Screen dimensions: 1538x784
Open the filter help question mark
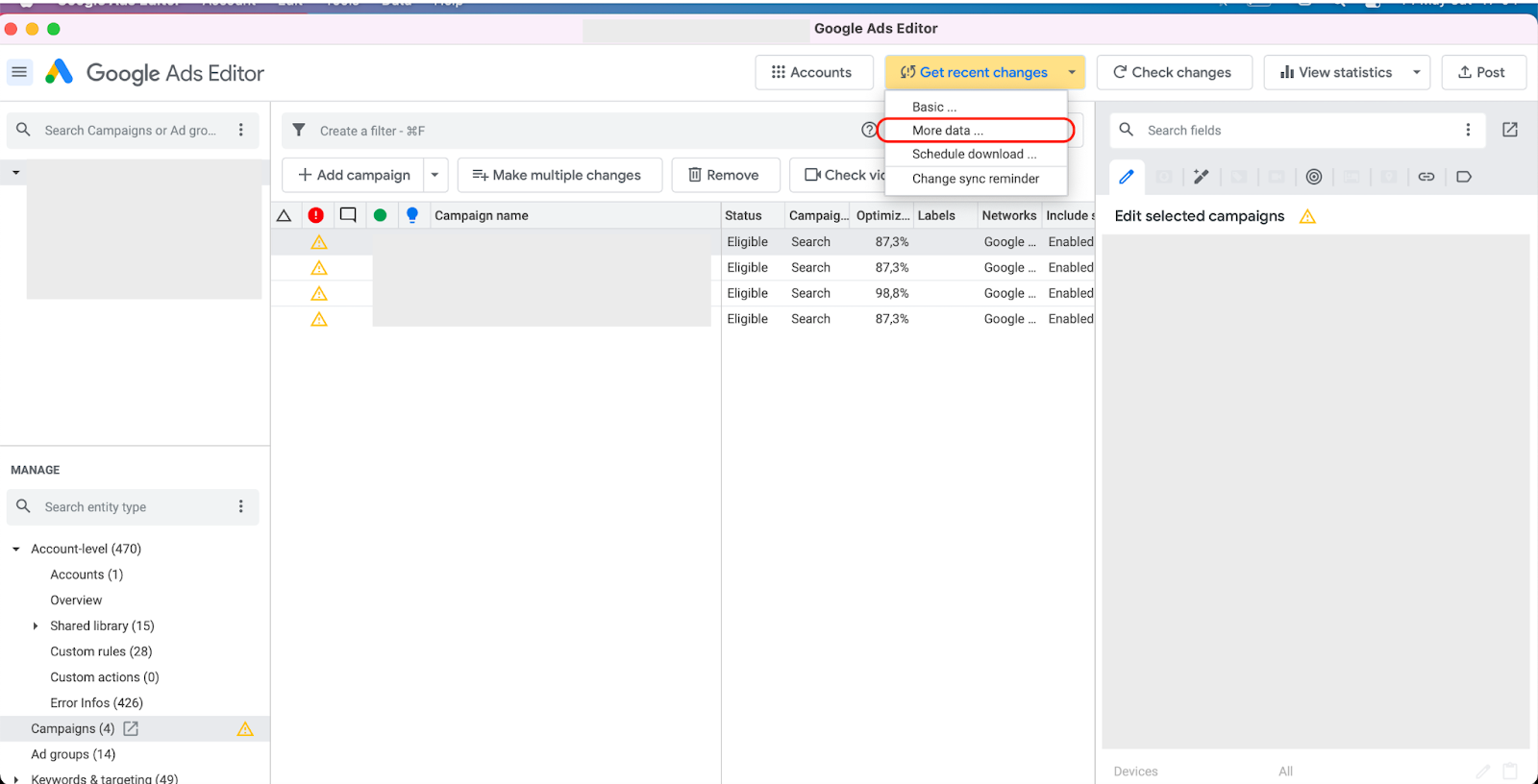(869, 130)
